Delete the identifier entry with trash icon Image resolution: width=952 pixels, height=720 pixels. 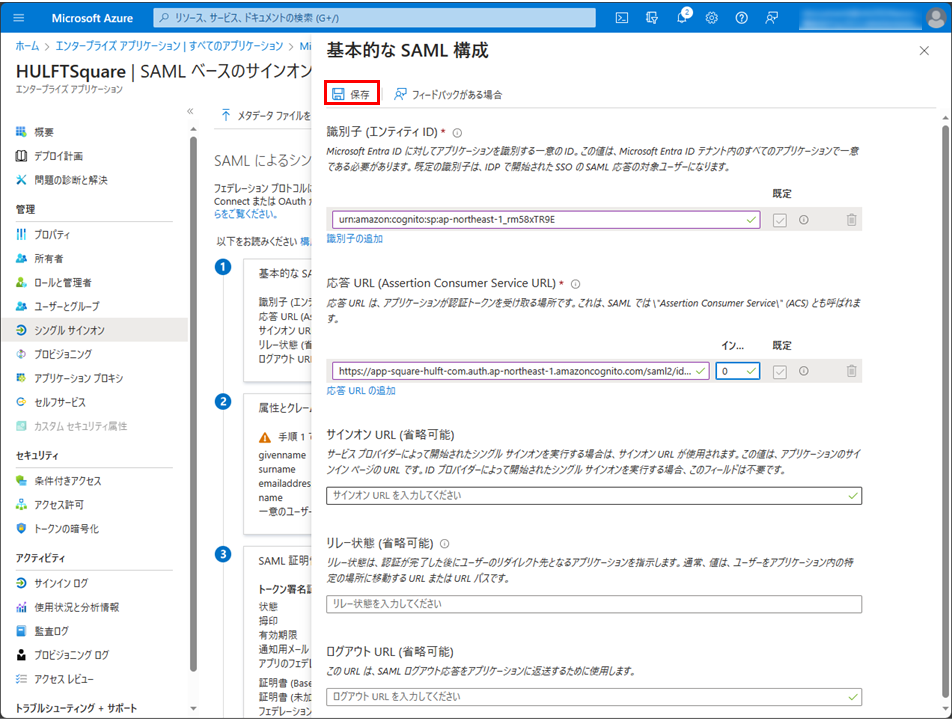851,220
